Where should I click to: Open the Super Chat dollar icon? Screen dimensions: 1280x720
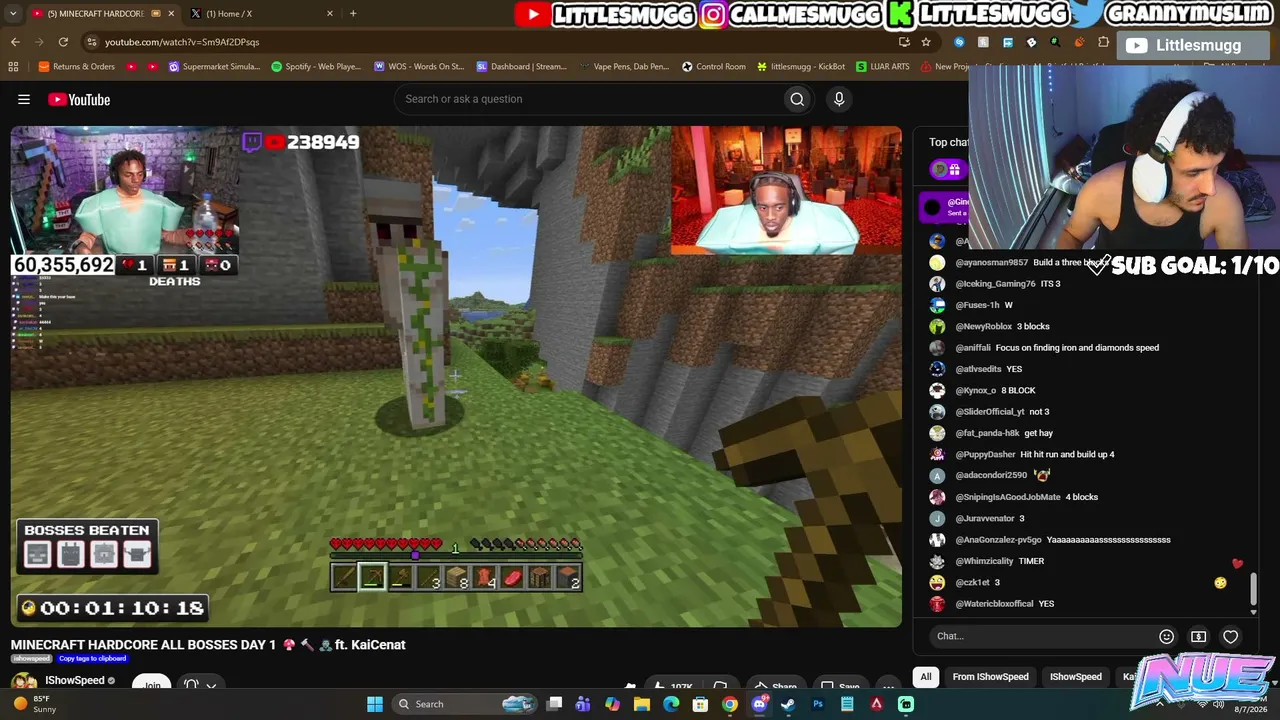1198,636
